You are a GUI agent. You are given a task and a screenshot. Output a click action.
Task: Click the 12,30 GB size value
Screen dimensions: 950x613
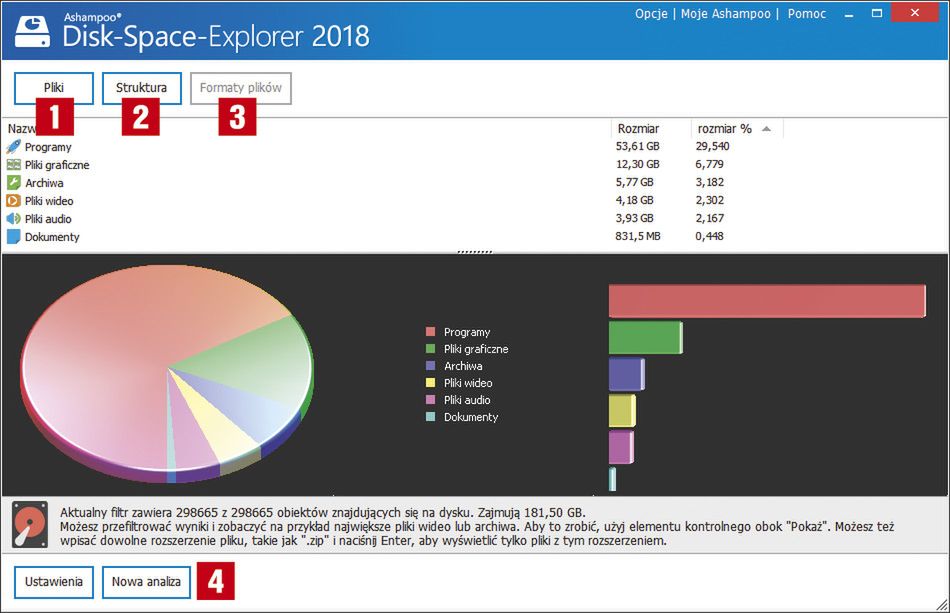pos(637,164)
